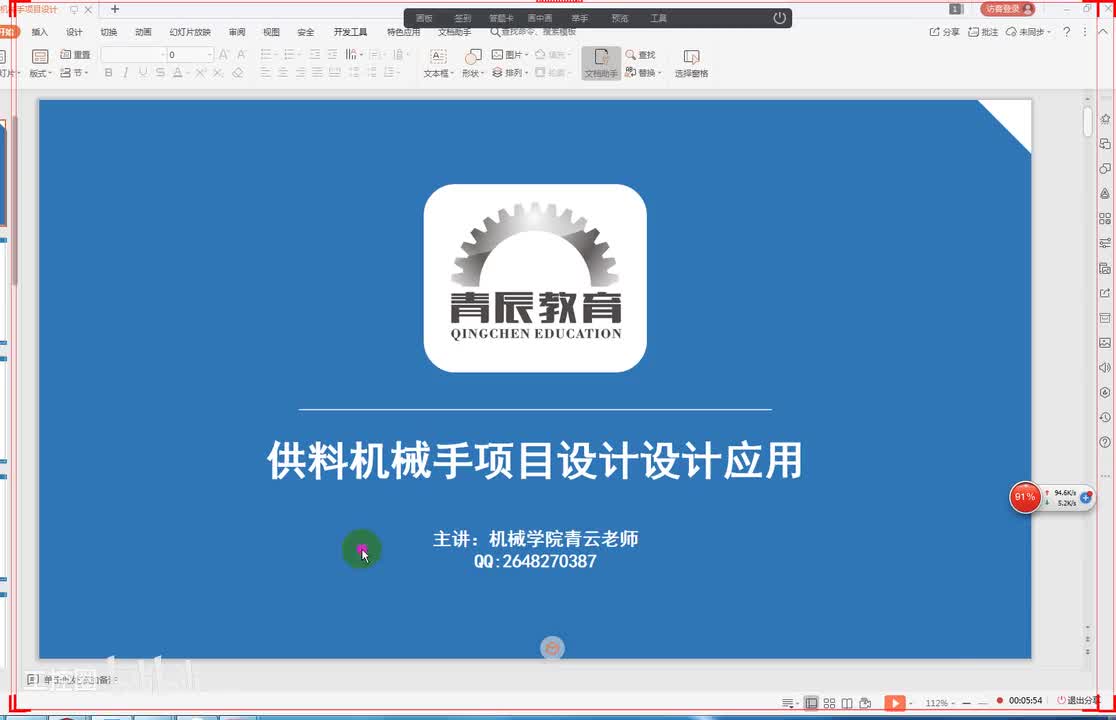The height and width of the screenshot is (720, 1116).
Task: Click the command search box
Action: [534, 32]
